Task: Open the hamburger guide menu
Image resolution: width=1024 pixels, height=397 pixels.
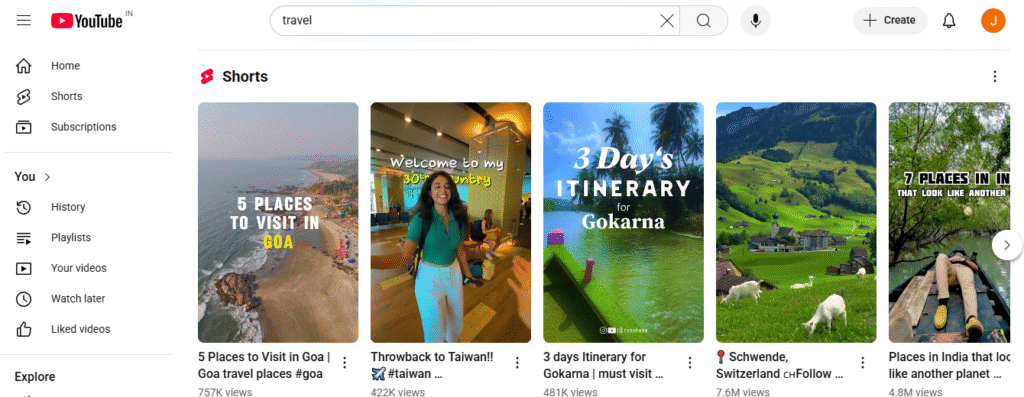Action: [24, 20]
